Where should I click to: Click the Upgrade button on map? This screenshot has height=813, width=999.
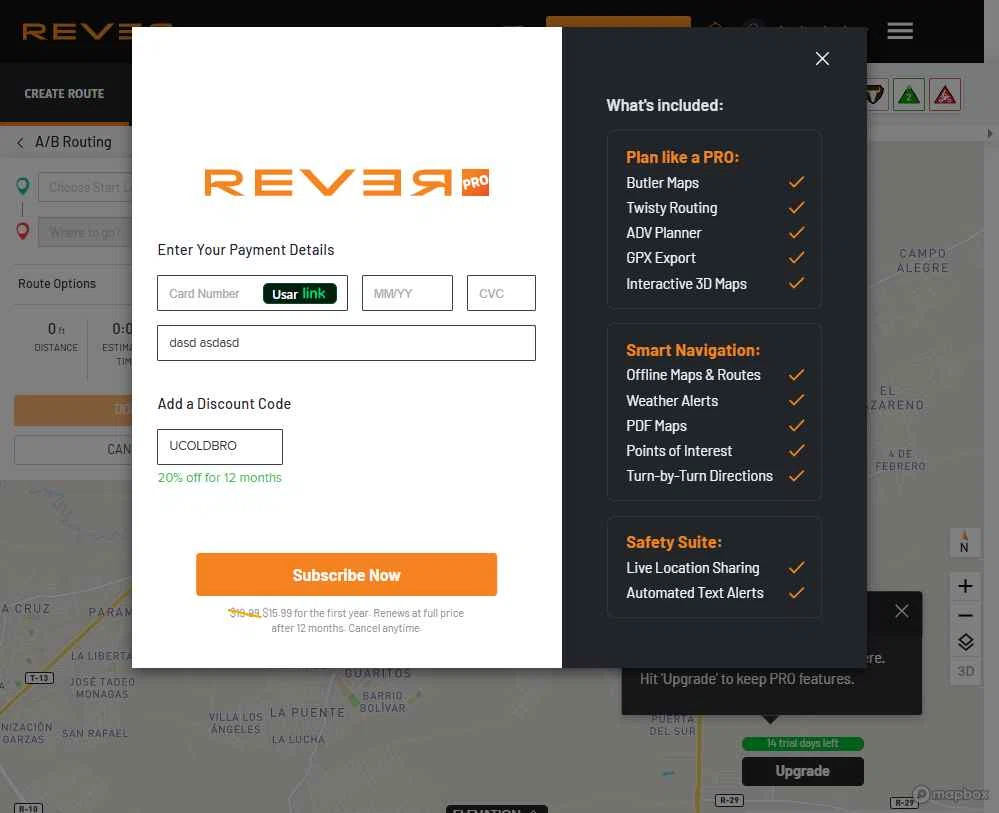click(x=802, y=771)
